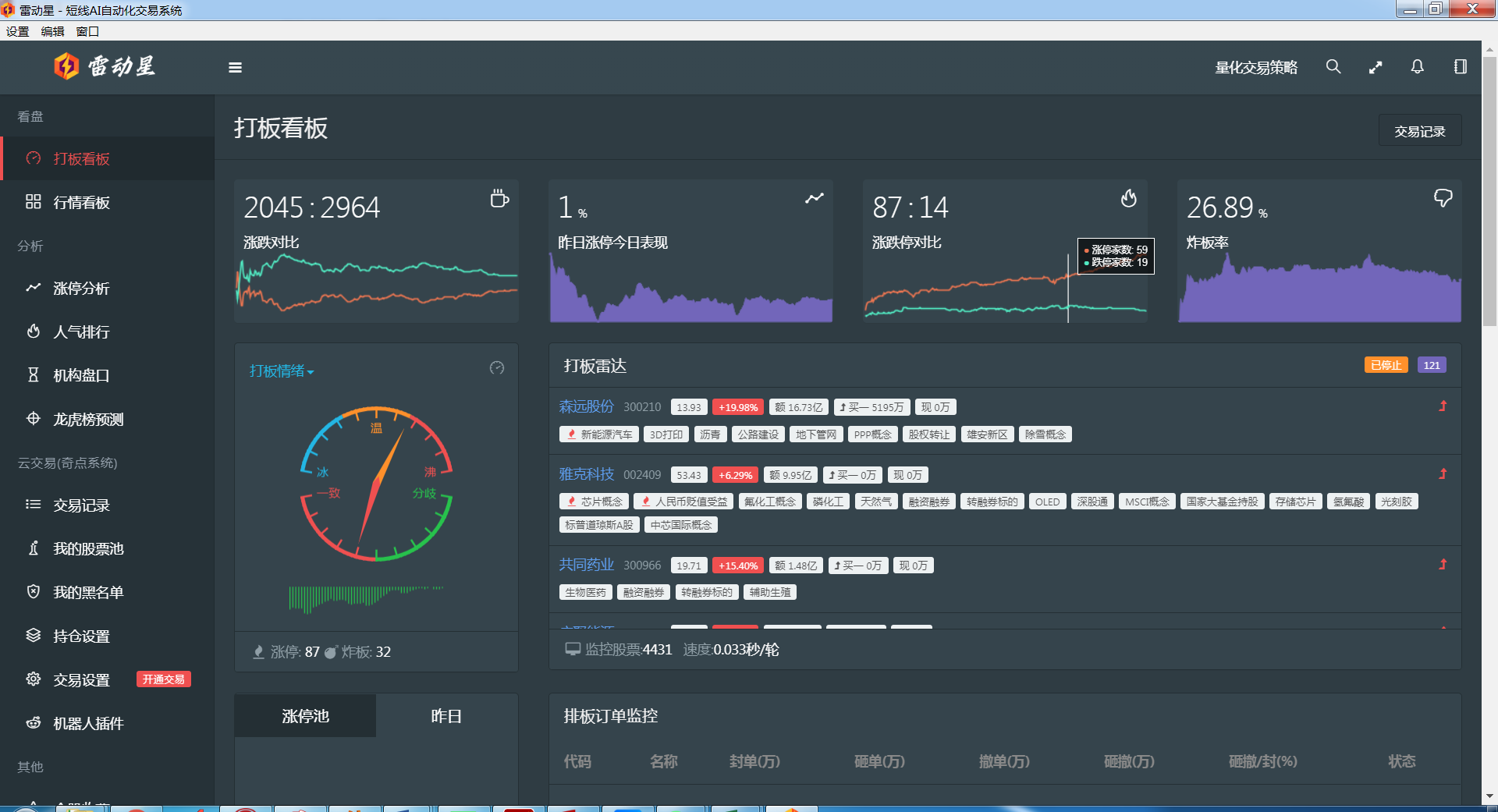Image resolution: width=1498 pixels, height=812 pixels.
Task: Open the 编辑 menu
Action: pos(52,31)
